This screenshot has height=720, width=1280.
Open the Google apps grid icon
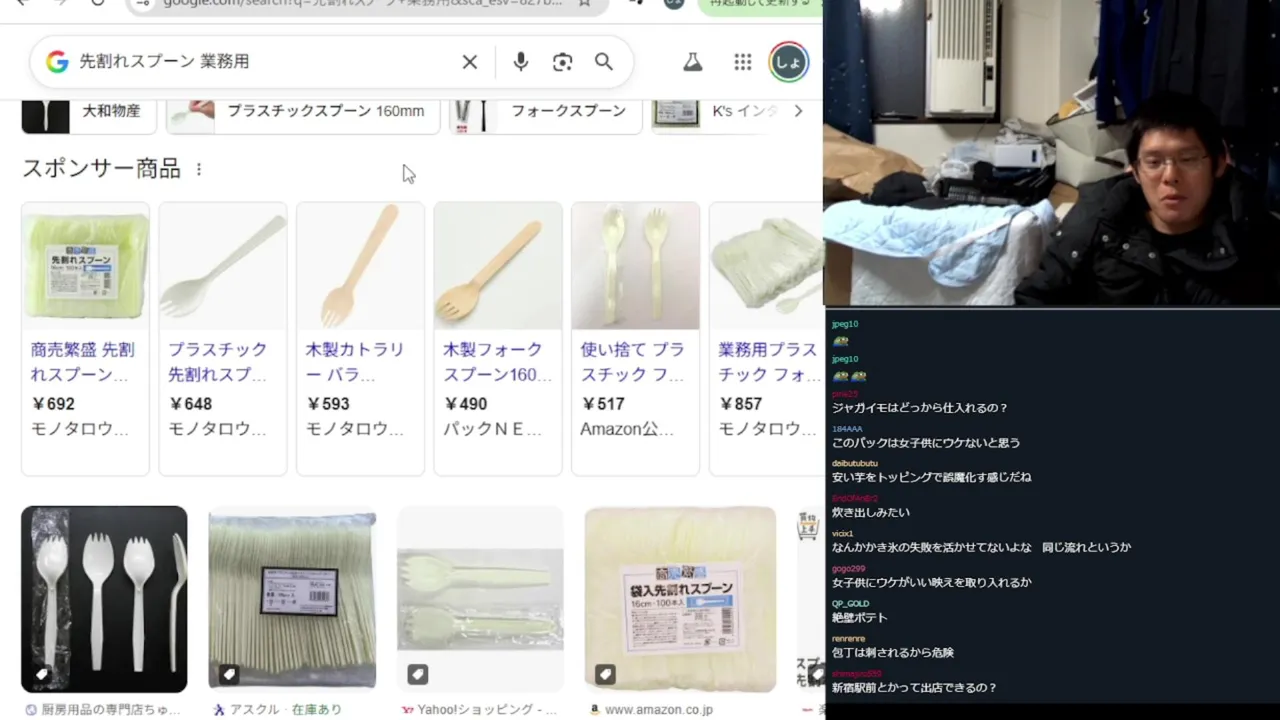pos(742,62)
